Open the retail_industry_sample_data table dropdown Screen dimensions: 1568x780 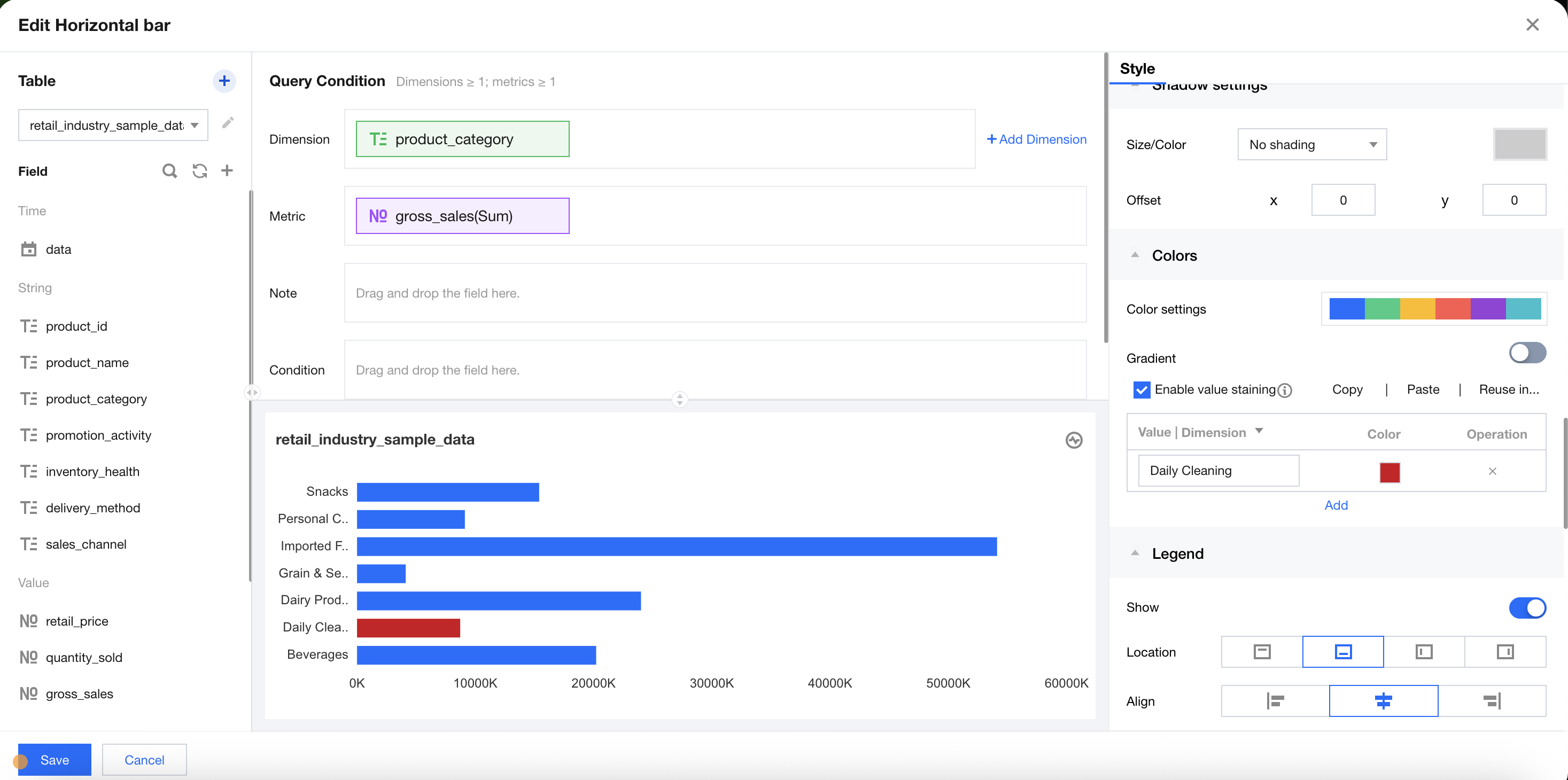pyautogui.click(x=113, y=126)
